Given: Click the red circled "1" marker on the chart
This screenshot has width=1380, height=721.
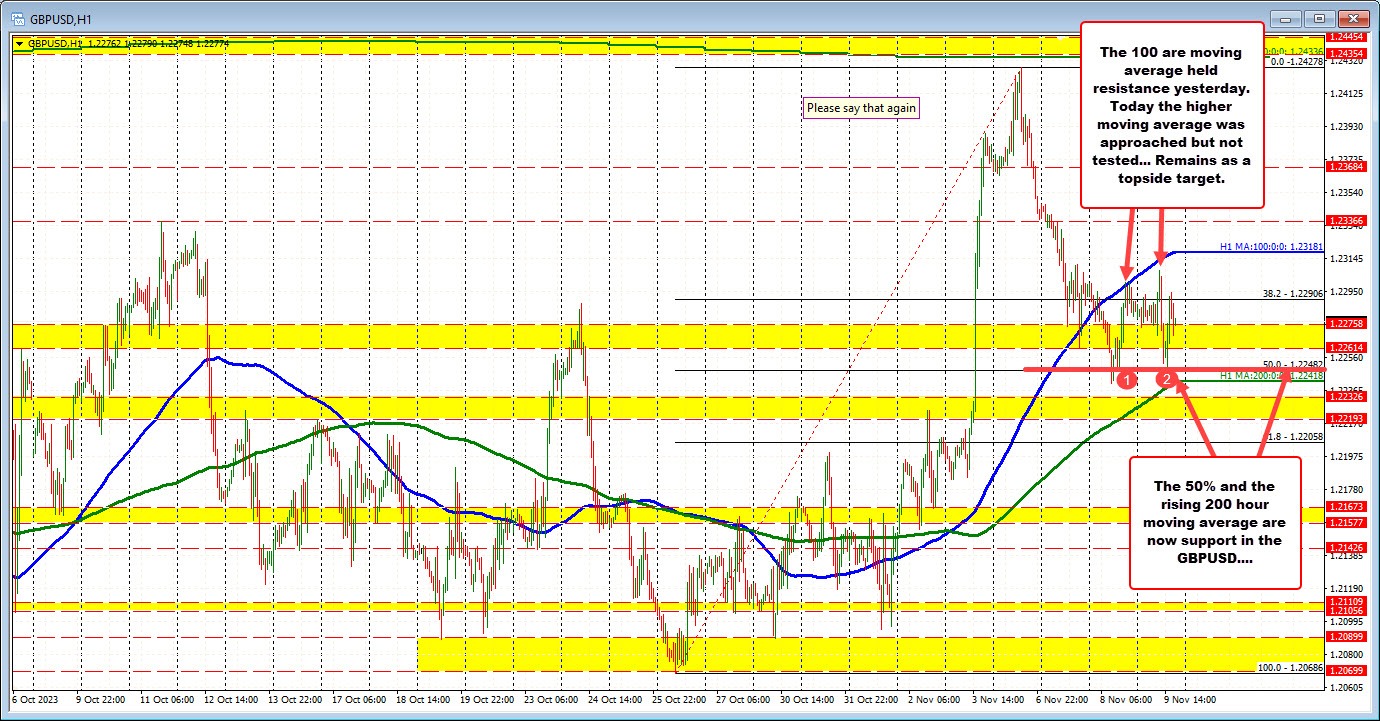Looking at the screenshot, I should click(x=1128, y=379).
